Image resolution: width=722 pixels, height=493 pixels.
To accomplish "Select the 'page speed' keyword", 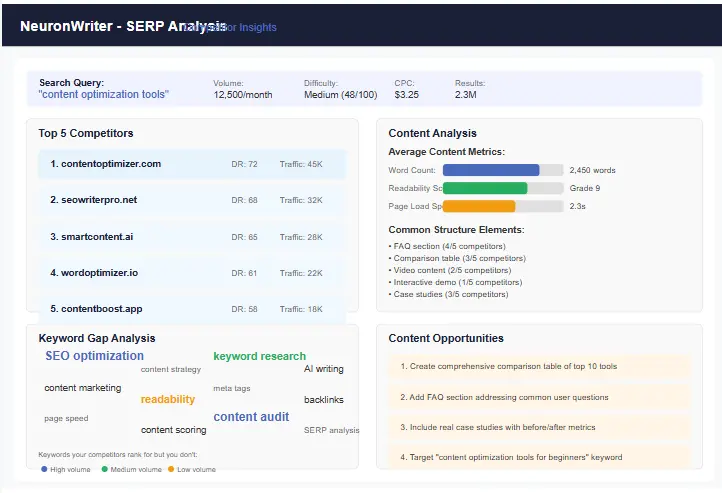I will pos(66,418).
